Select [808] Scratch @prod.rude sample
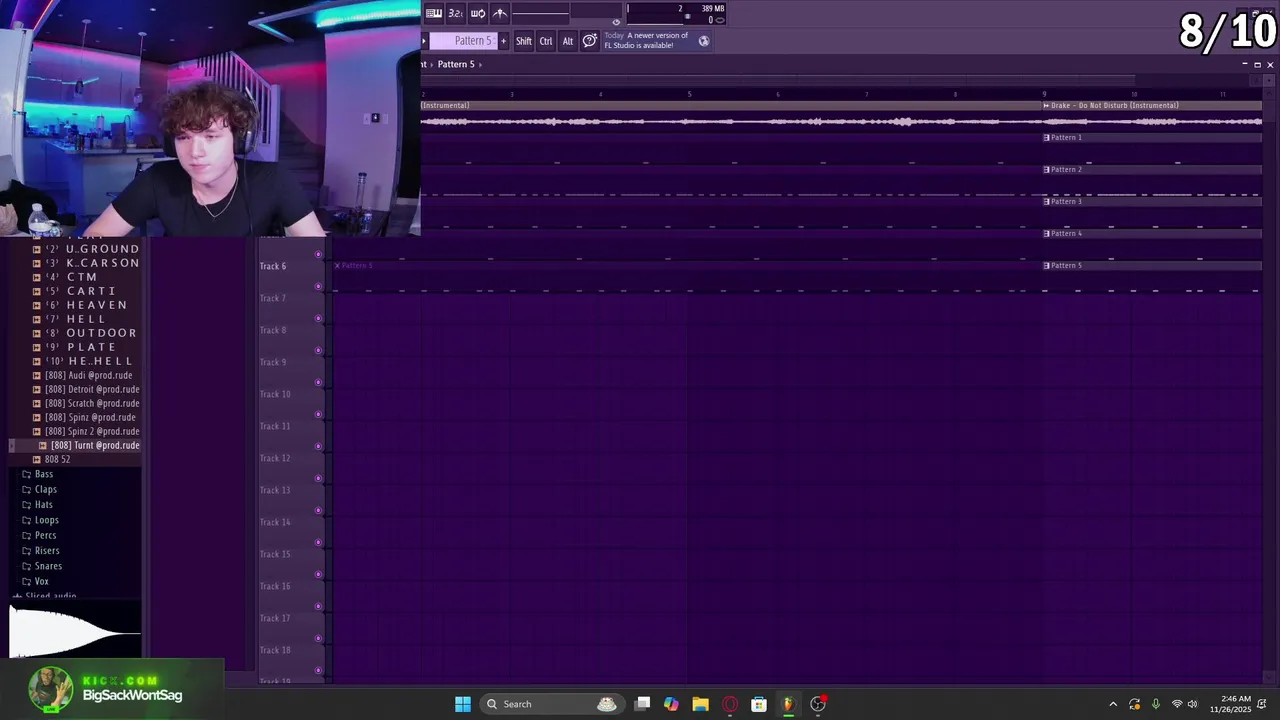The height and width of the screenshot is (720, 1280). tap(87, 403)
